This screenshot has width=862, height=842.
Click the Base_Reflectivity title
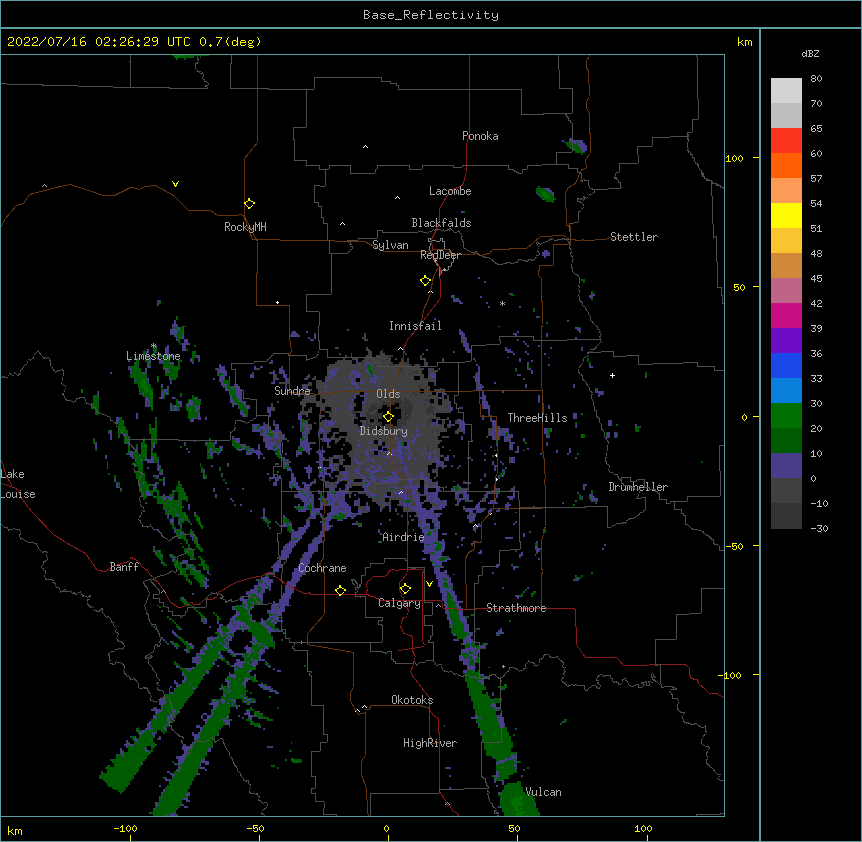(x=431, y=15)
